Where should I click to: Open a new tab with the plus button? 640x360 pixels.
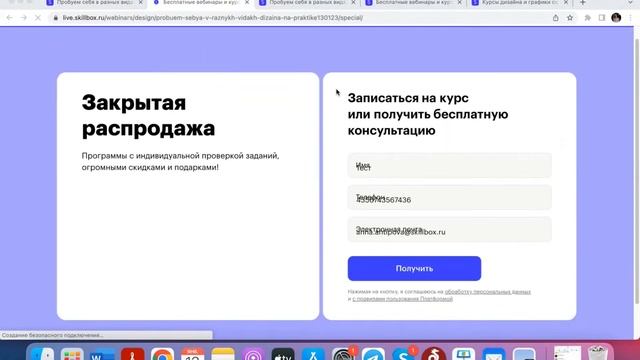point(583,2)
